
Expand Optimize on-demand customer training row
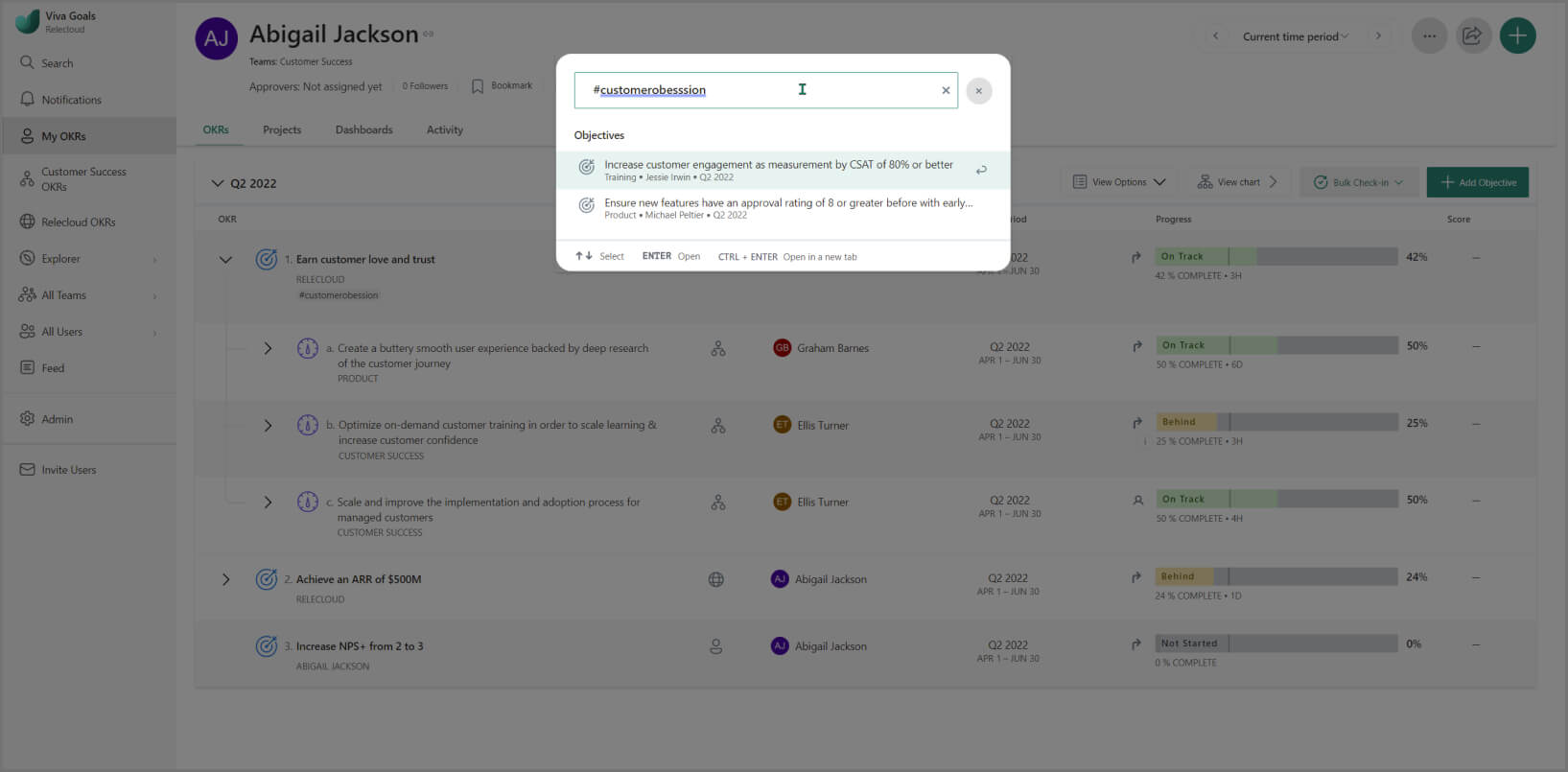(x=268, y=425)
